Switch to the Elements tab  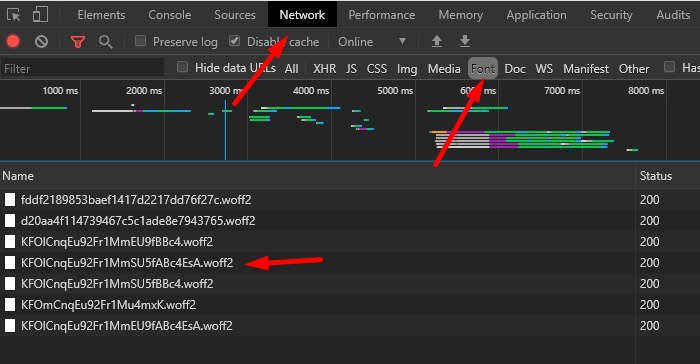click(x=101, y=15)
